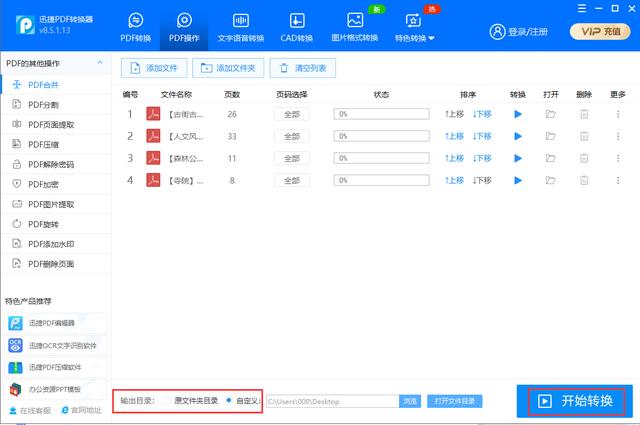The height and width of the screenshot is (425, 640).
Task: Click 登录/注册 to sign in
Action: 518,31
